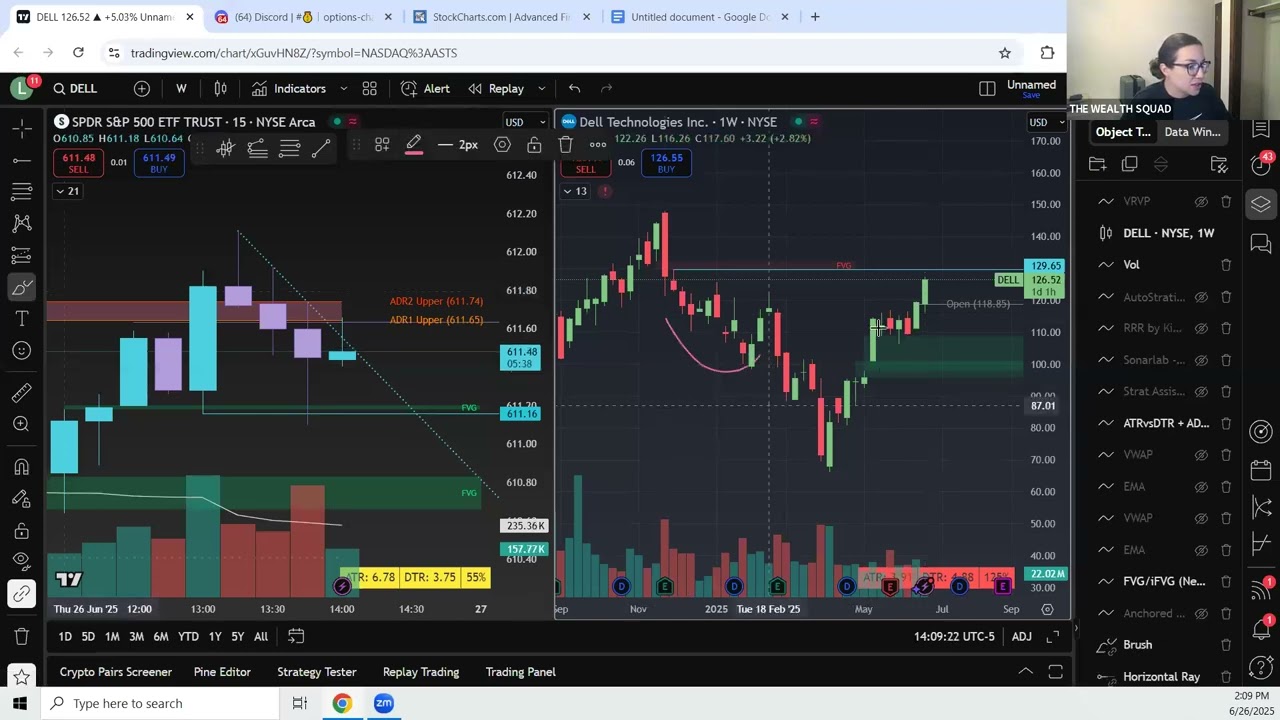Open the patterns drawing tool group
The height and width of the screenshot is (720, 1280).
(x=21, y=224)
